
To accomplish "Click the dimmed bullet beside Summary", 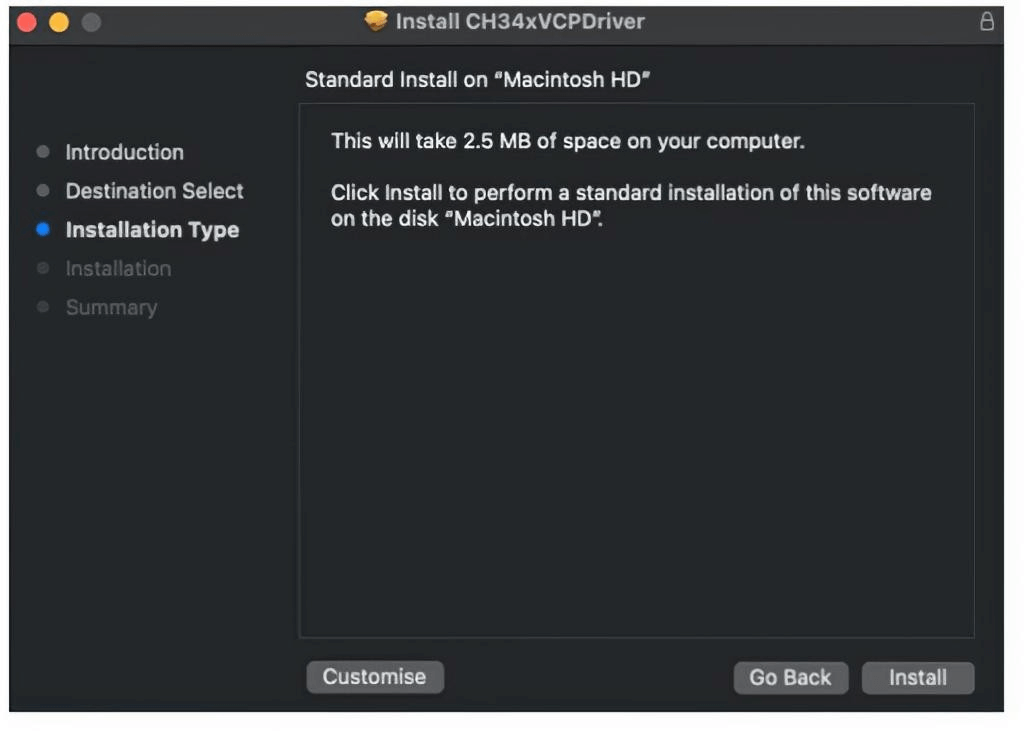I will click(42, 307).
